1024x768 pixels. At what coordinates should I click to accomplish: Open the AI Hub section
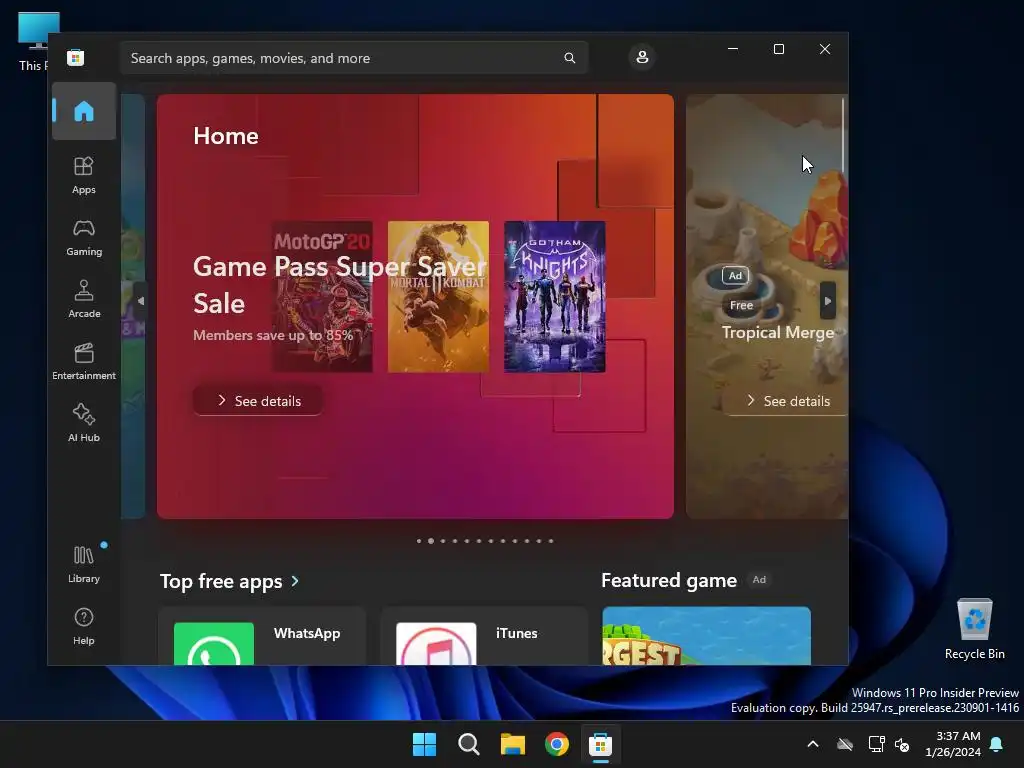[84, 423]
